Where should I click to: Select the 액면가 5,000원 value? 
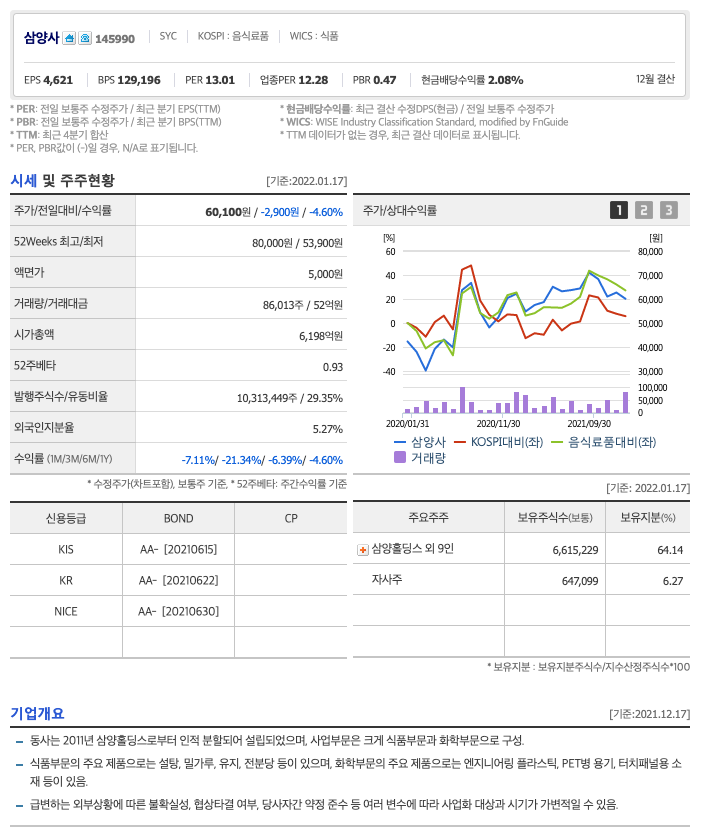click(x=325, y=274)
